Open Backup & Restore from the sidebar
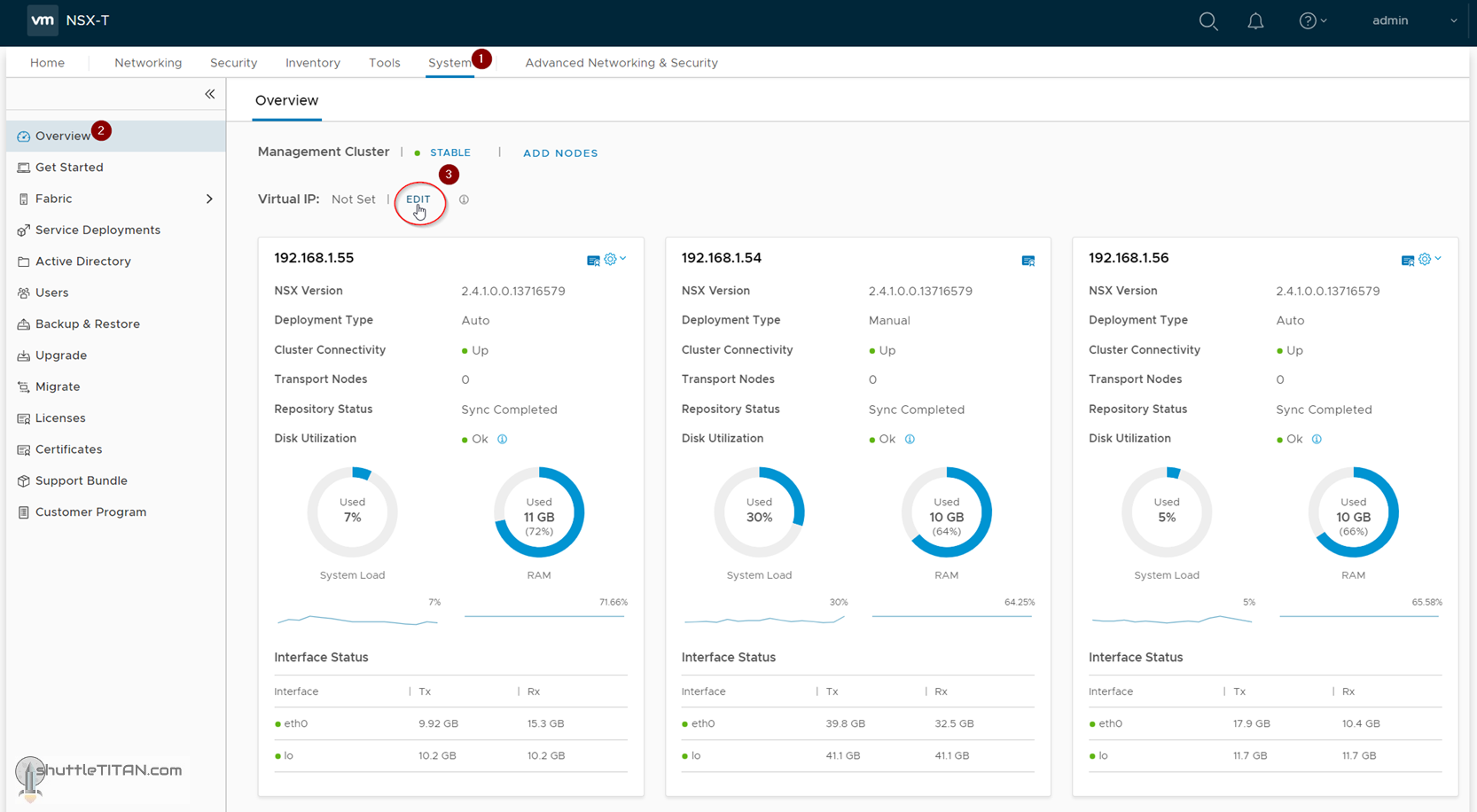Viewport: 1477px width, 812px height. (x=88, y=324)
